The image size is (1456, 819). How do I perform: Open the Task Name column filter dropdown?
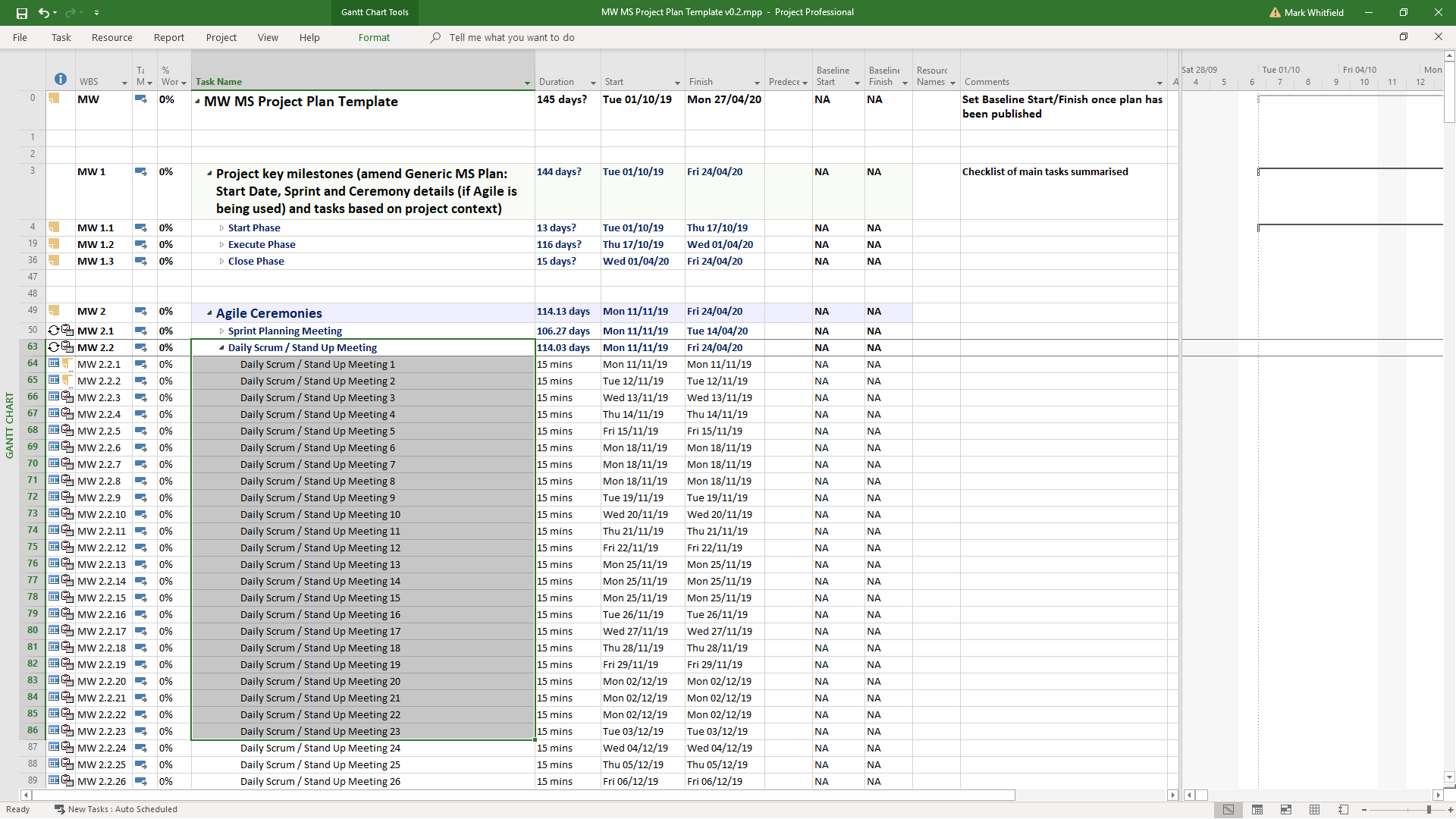[x=527, y=83]
